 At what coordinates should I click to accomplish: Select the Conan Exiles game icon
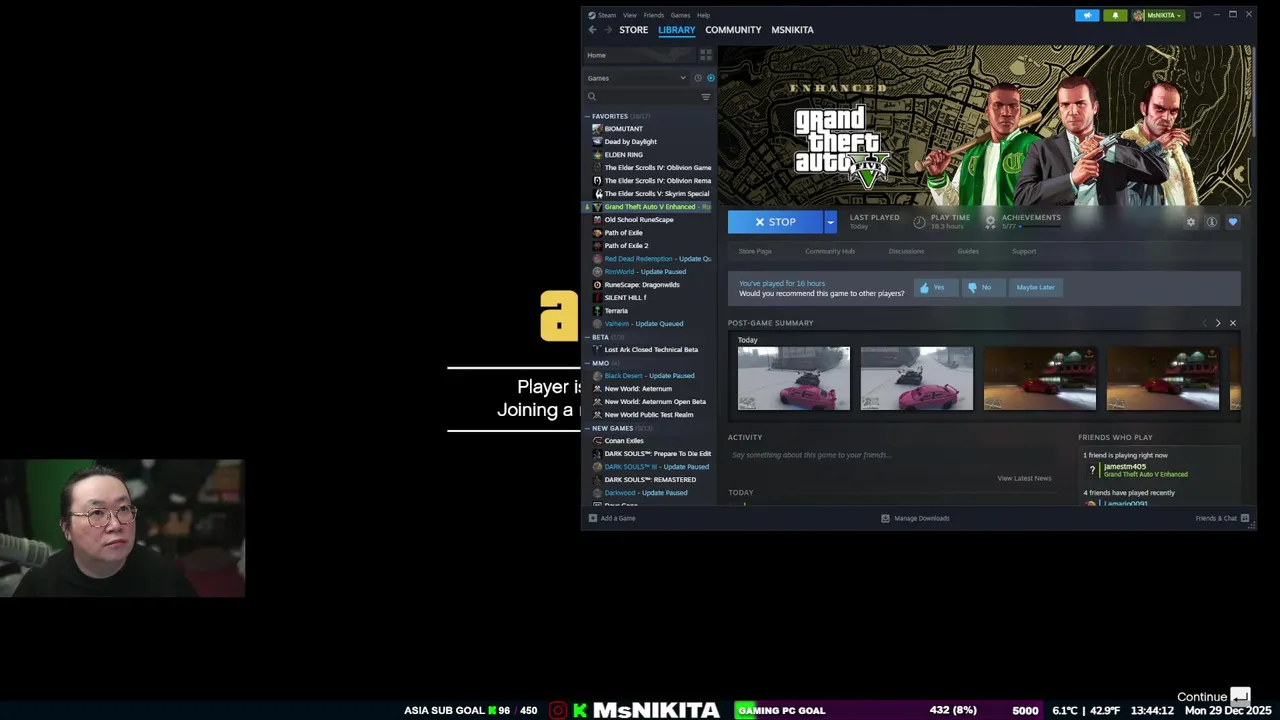click(x=597, y=441)
